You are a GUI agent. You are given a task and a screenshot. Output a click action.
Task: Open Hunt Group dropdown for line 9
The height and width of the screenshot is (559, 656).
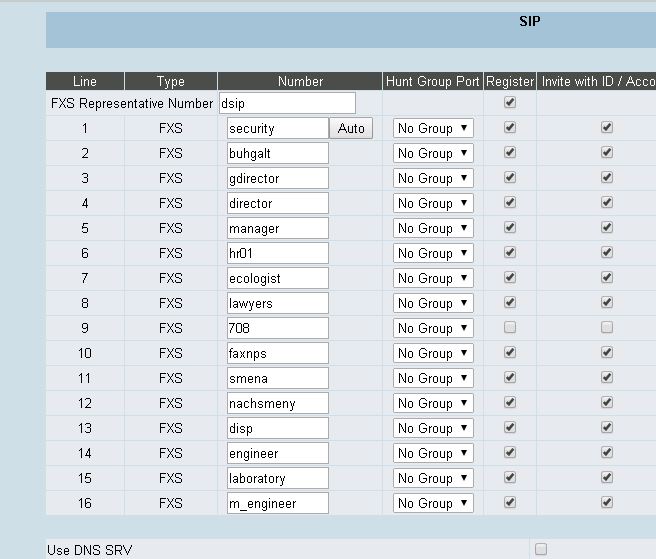(432, 328)
